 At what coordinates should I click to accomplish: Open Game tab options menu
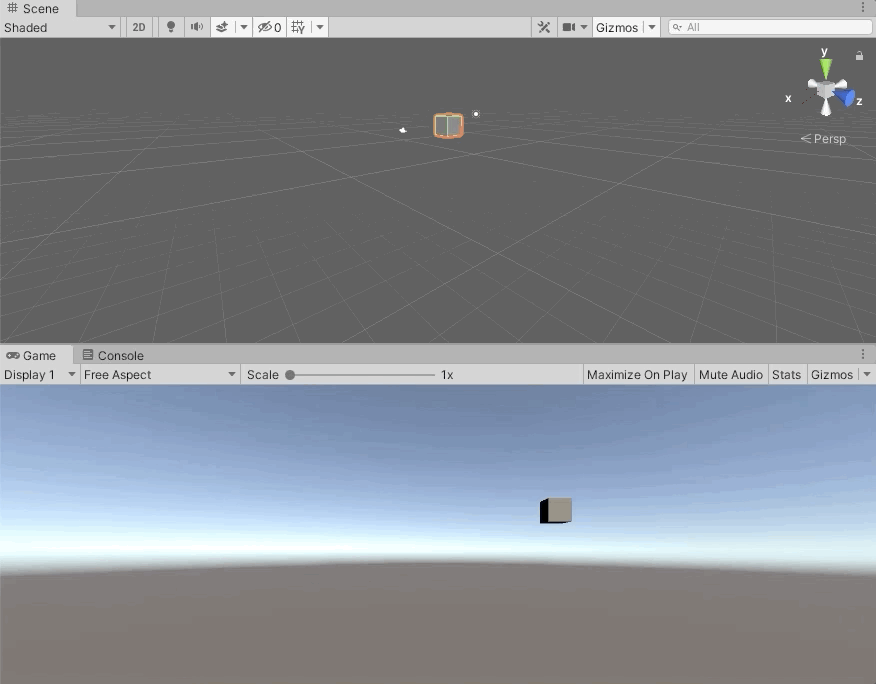(x=863, y=354)
